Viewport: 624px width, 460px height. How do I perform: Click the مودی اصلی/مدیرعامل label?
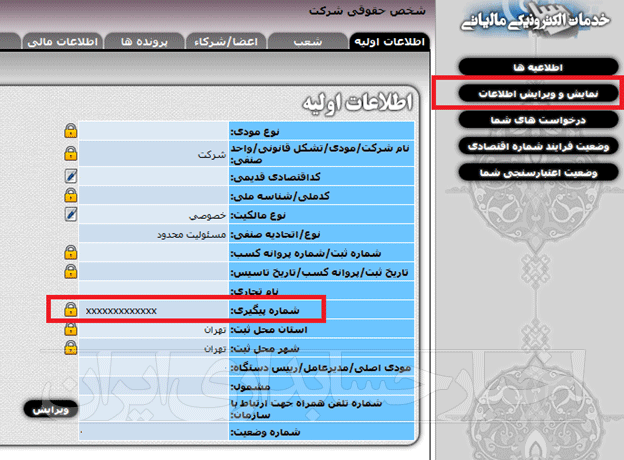[x=320, y=368]
